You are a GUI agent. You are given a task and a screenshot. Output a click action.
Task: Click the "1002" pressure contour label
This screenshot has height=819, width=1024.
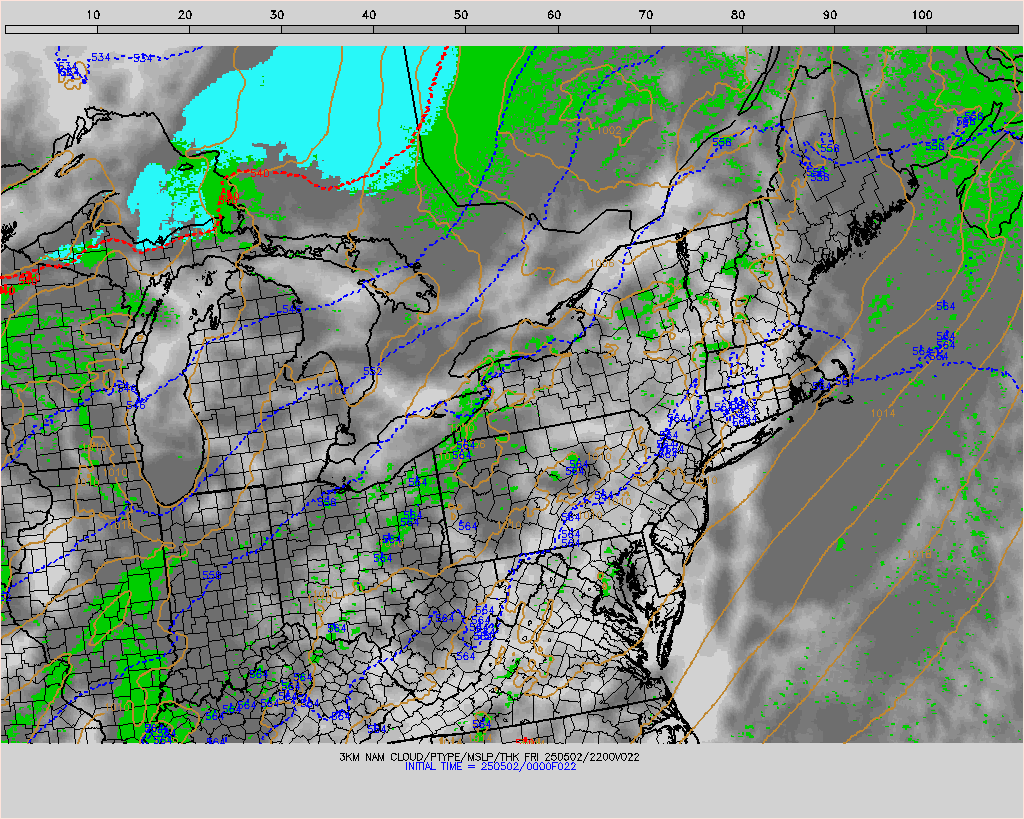pos(609,131)
